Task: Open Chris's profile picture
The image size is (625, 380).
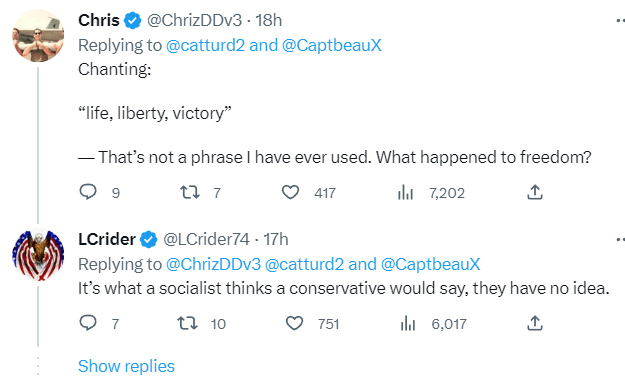Action: [x=38, y=36]
